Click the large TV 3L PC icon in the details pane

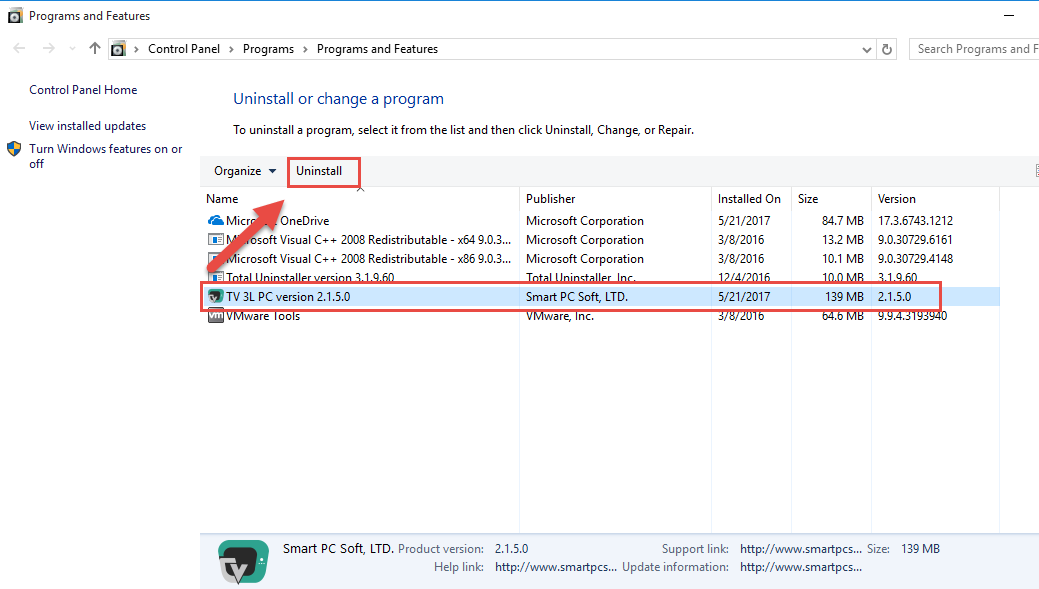(243, 562)
